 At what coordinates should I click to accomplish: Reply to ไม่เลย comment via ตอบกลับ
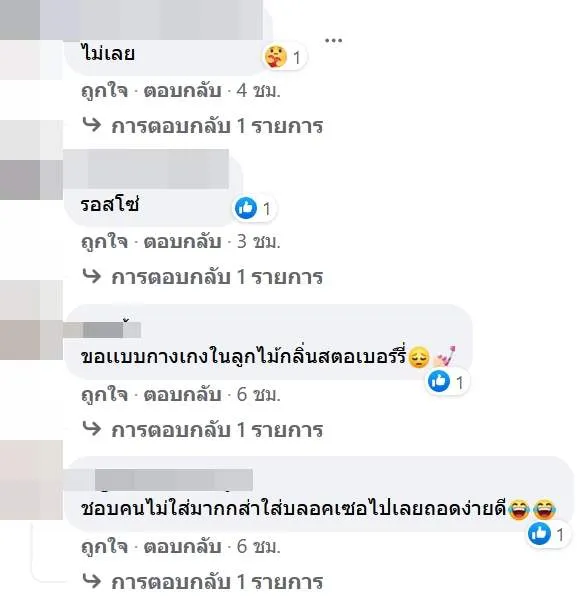tap(183, 91)
